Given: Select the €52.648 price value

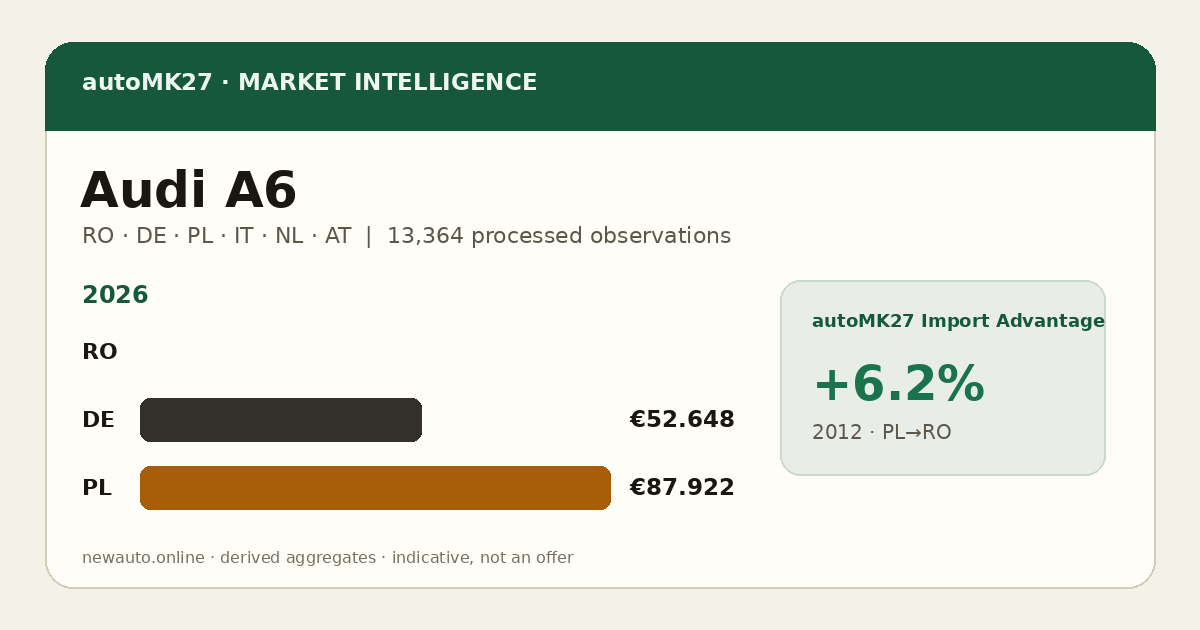Looking at the screenshot, I should coord(682,420).
